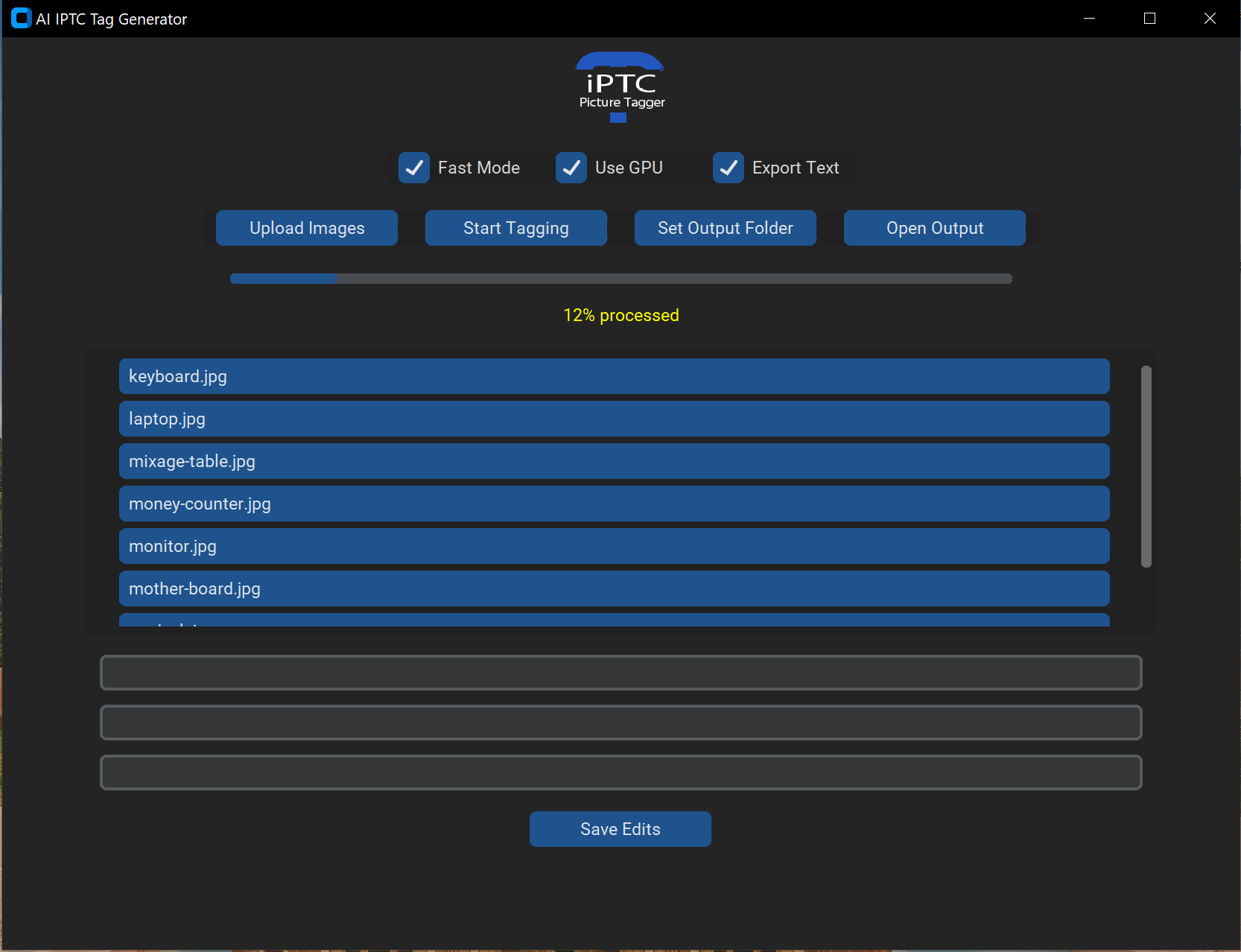The image size is (1241, 952).
Task: Open the output folder
Action: click(934, 228)
